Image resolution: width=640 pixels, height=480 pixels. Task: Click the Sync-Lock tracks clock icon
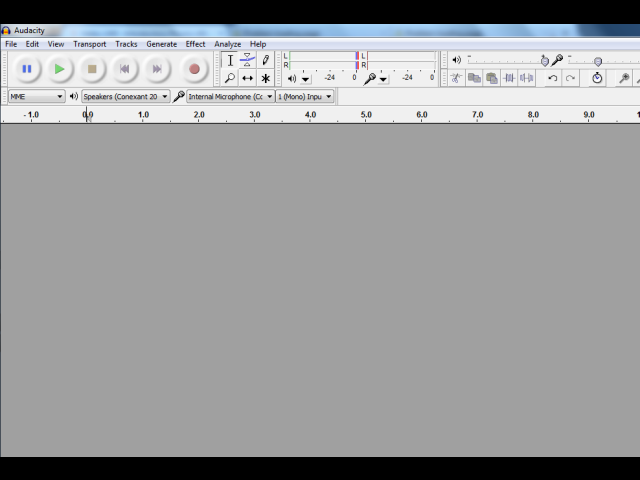click(597, 78)
